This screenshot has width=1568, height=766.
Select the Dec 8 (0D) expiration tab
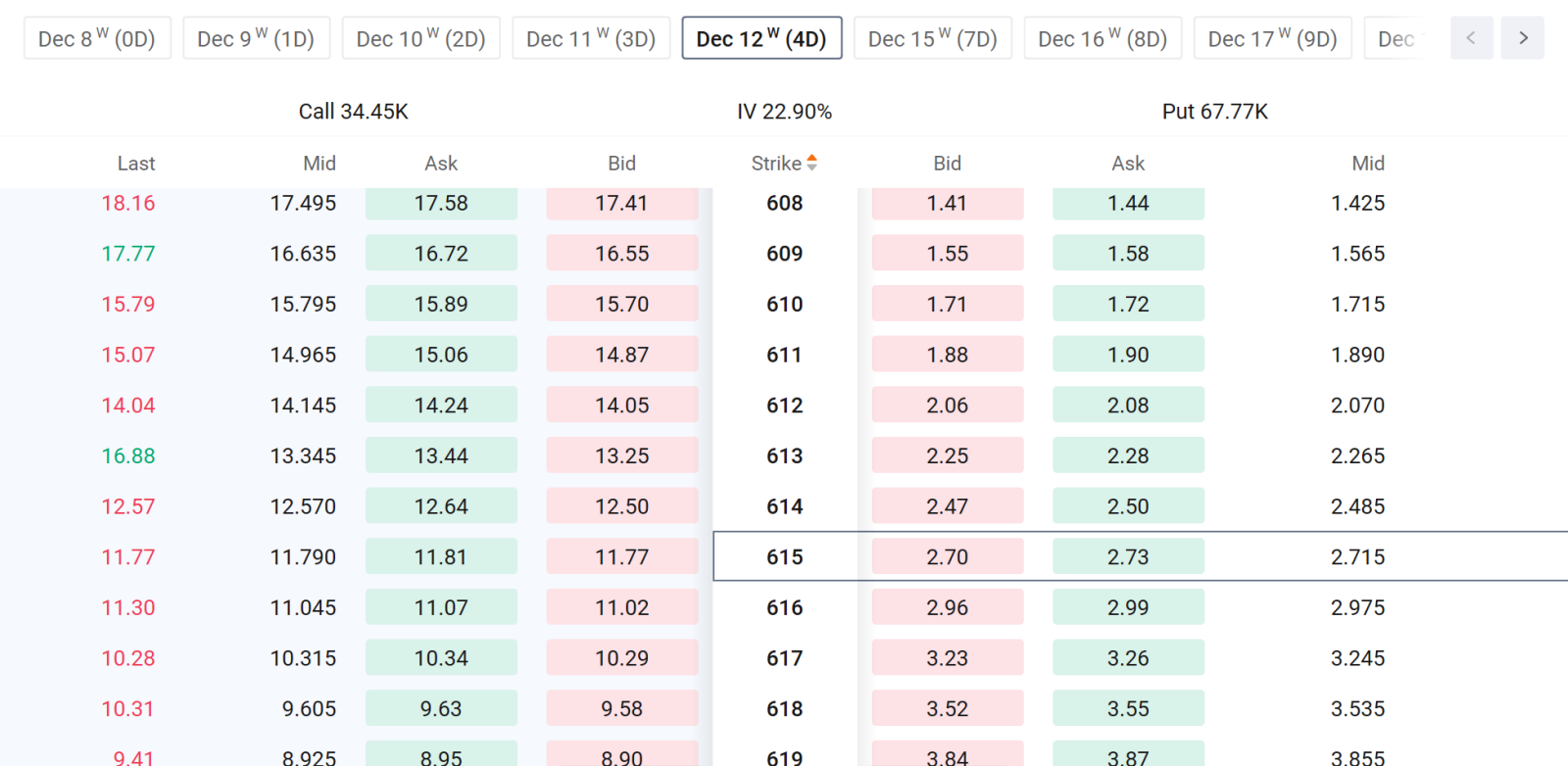[x=97, y=38]
